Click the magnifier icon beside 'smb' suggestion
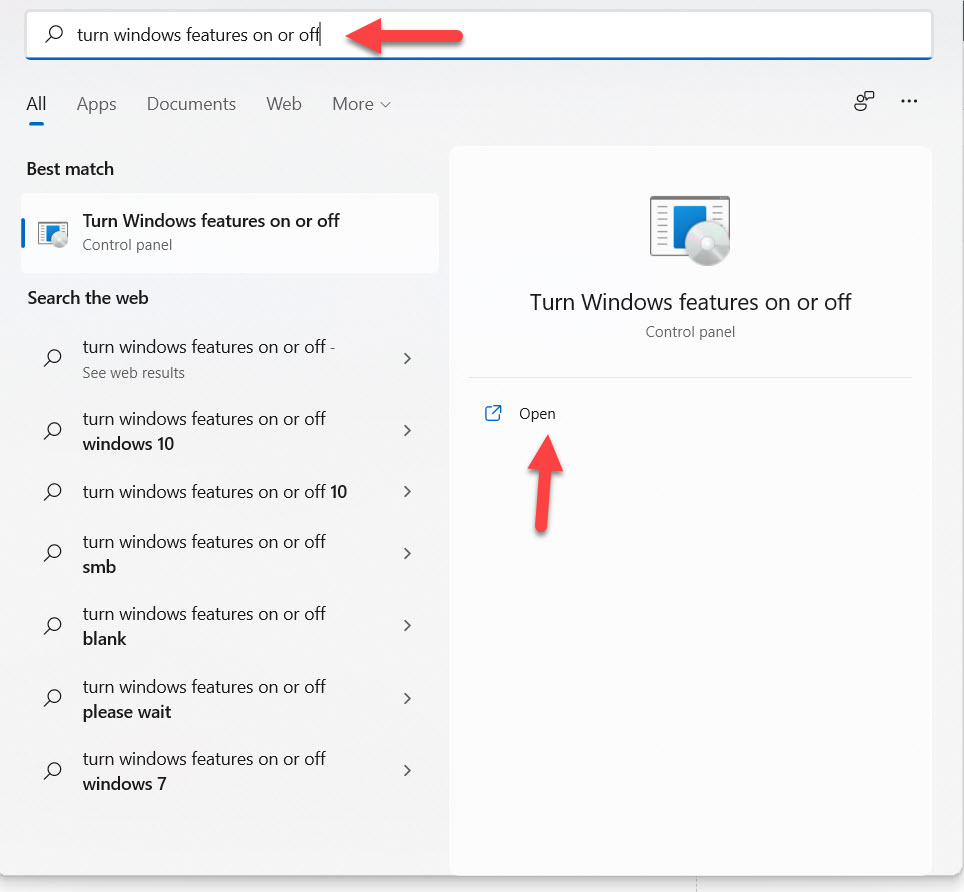 (53, 554)
